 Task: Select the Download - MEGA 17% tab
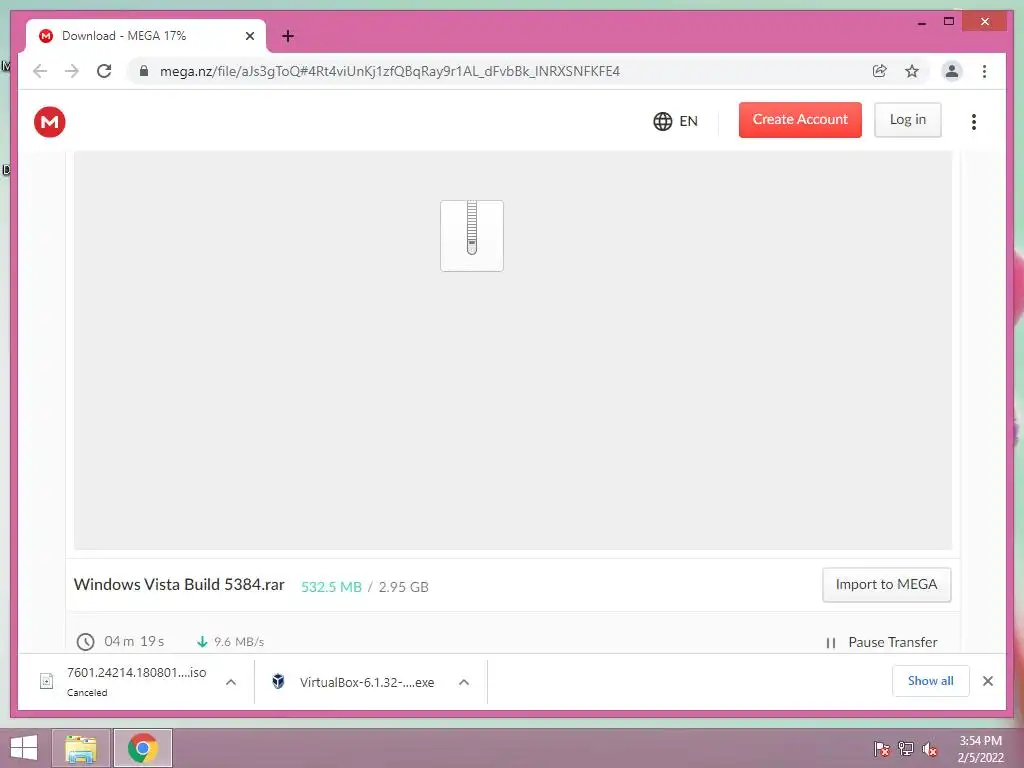[146, 36]
